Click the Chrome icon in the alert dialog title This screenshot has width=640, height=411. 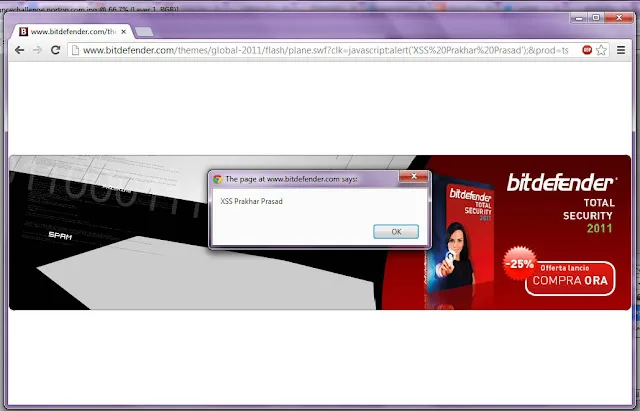tap(218, 179)
